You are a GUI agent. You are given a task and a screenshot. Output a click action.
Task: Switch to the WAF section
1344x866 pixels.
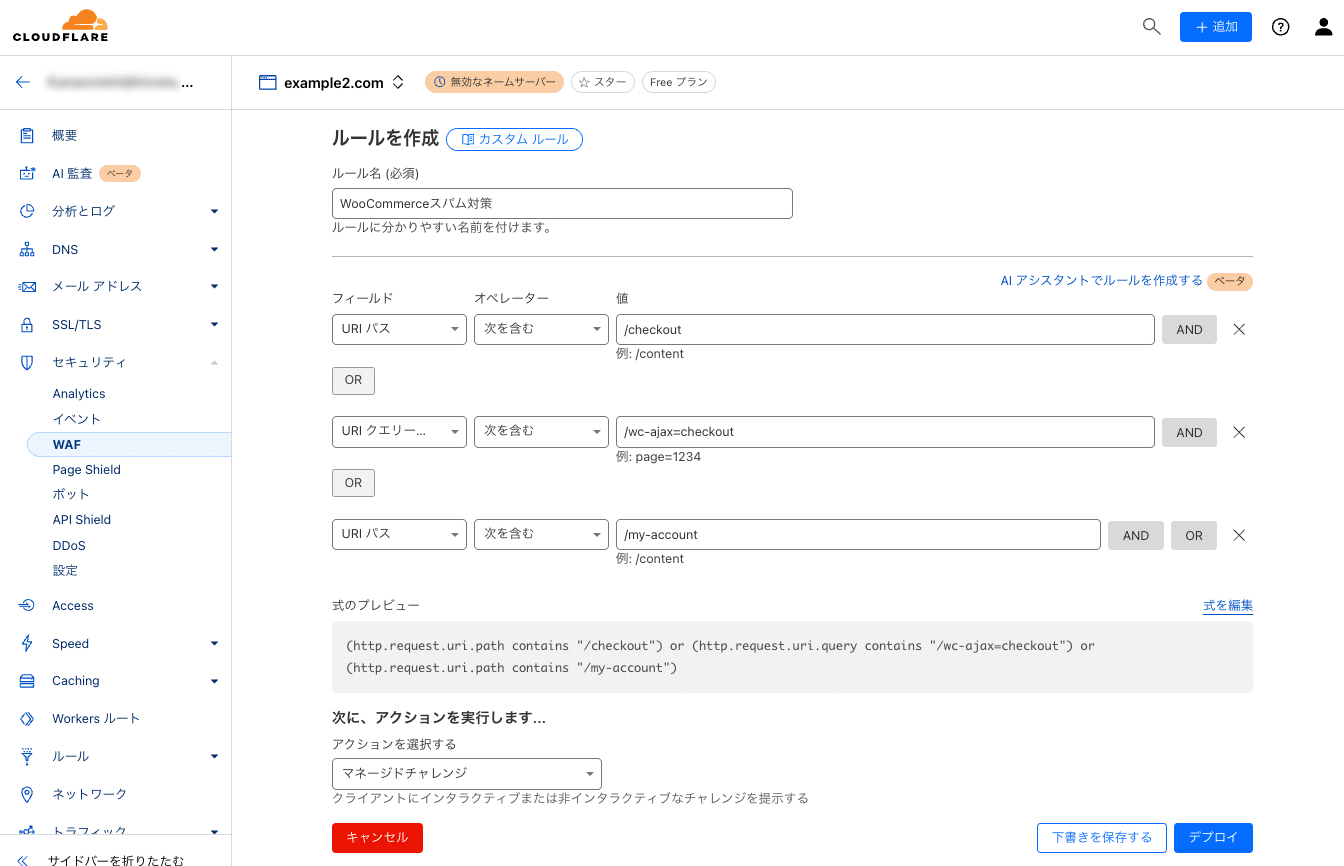coord(66,444)
